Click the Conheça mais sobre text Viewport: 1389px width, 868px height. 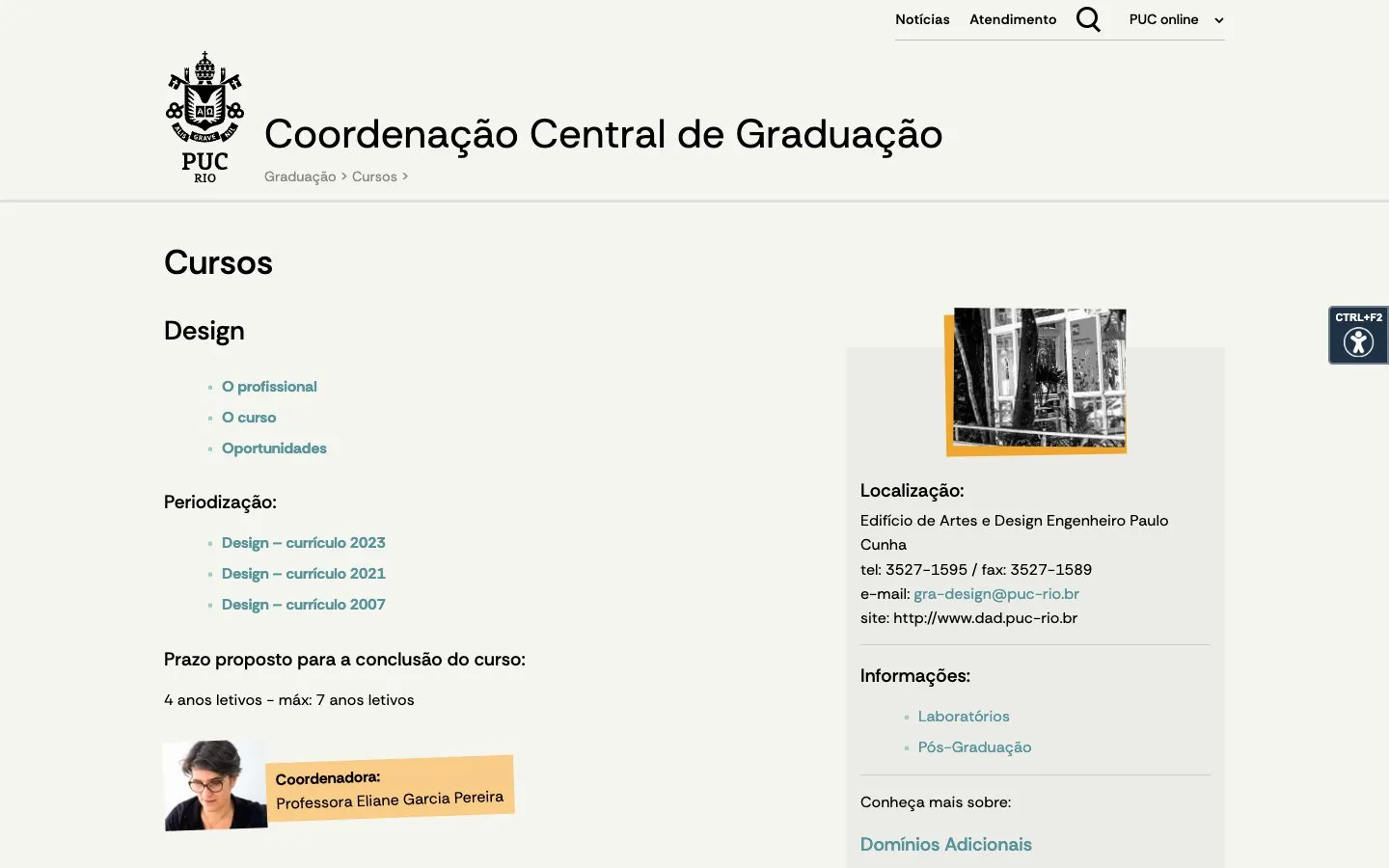point(936,802)
